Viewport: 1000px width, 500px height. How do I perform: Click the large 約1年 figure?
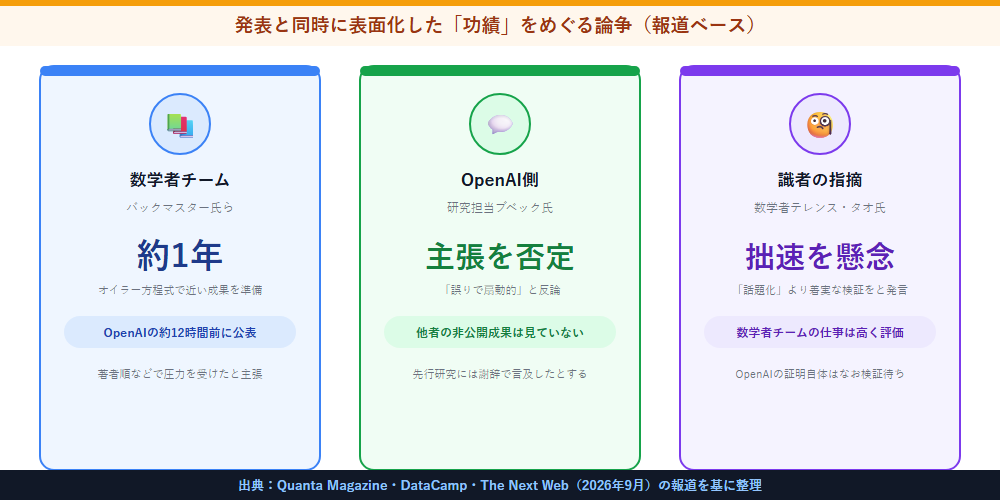180,256
